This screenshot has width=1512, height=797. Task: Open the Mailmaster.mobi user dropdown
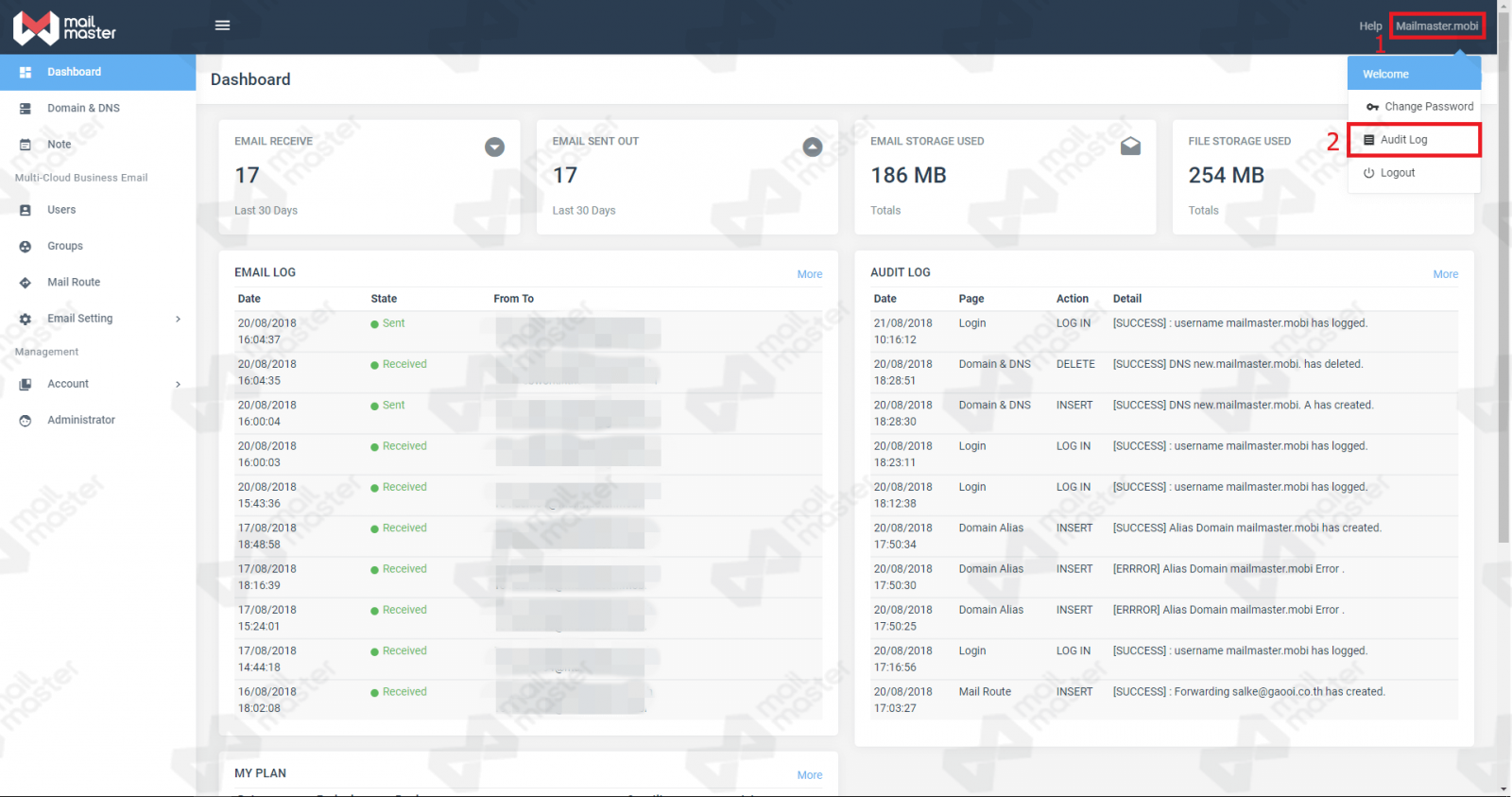(1436, 26)
